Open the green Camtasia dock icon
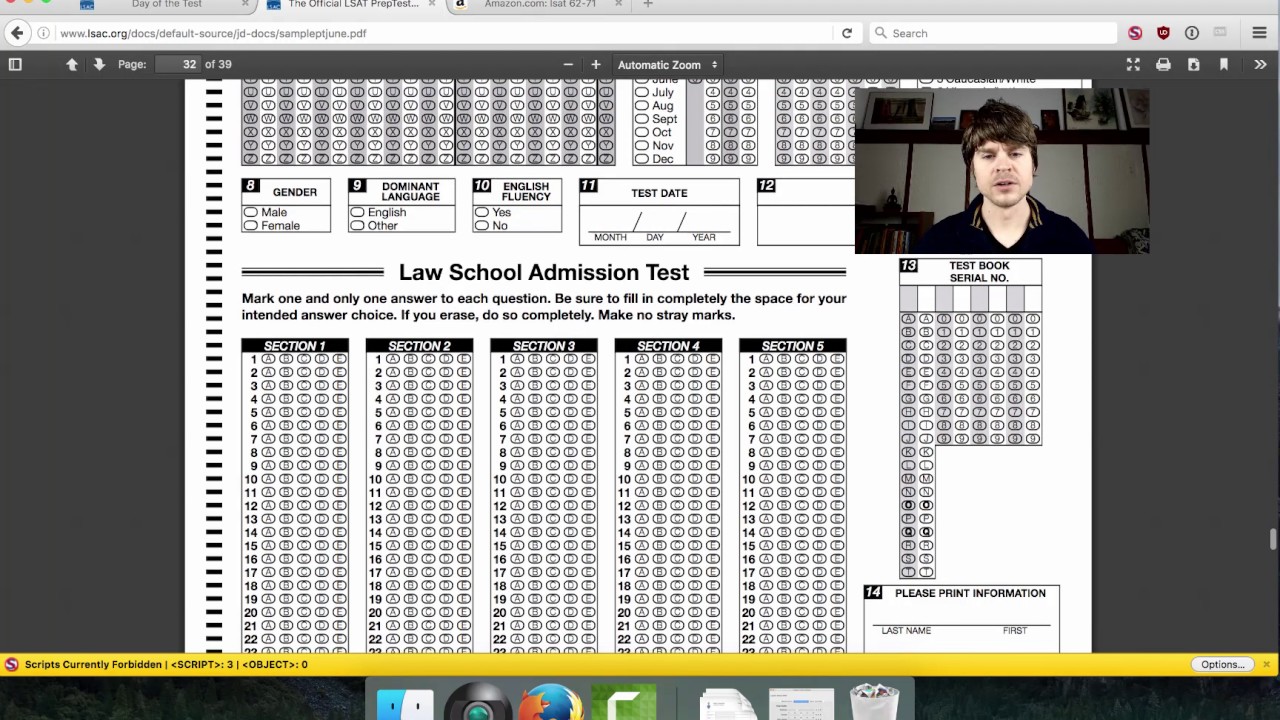1280x720 pixels. coord(623,703)
